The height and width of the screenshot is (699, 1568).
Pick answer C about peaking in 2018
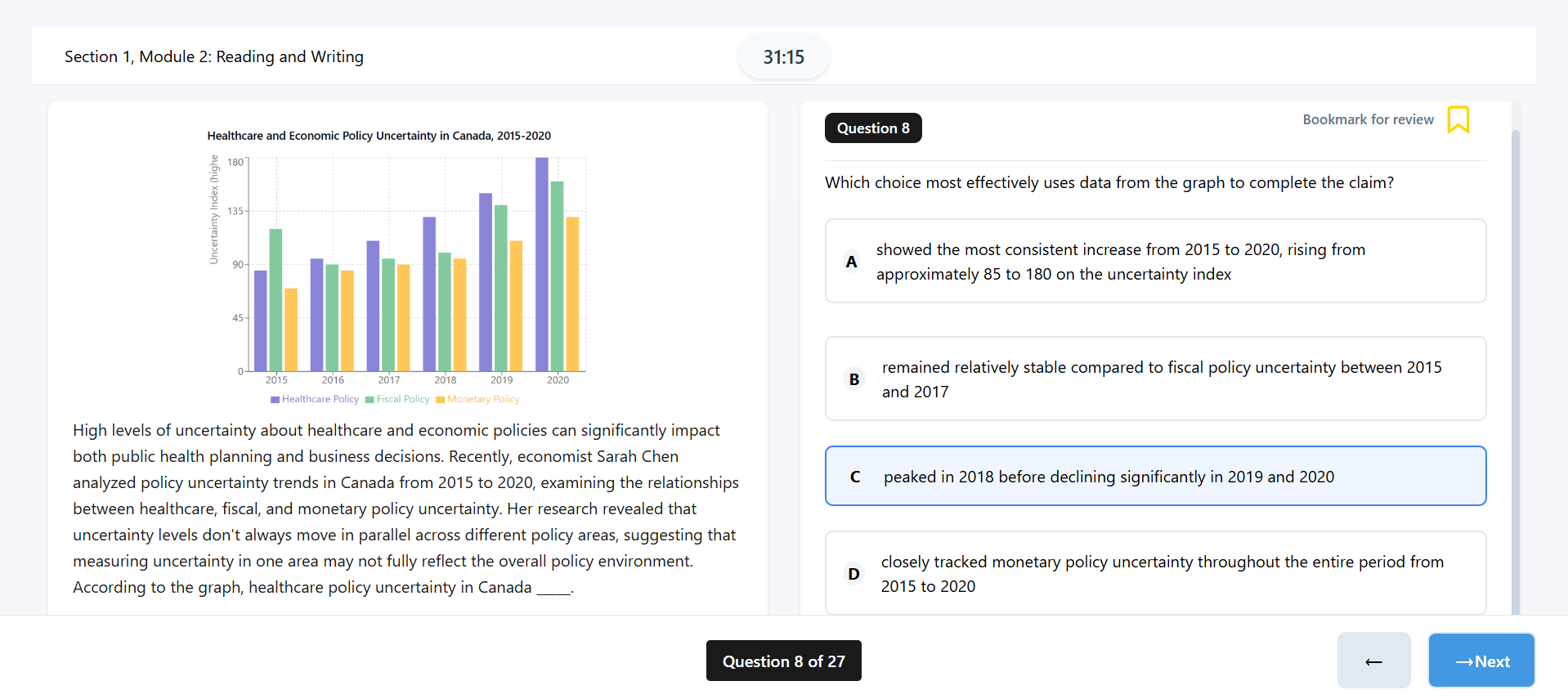point(1154,477)
